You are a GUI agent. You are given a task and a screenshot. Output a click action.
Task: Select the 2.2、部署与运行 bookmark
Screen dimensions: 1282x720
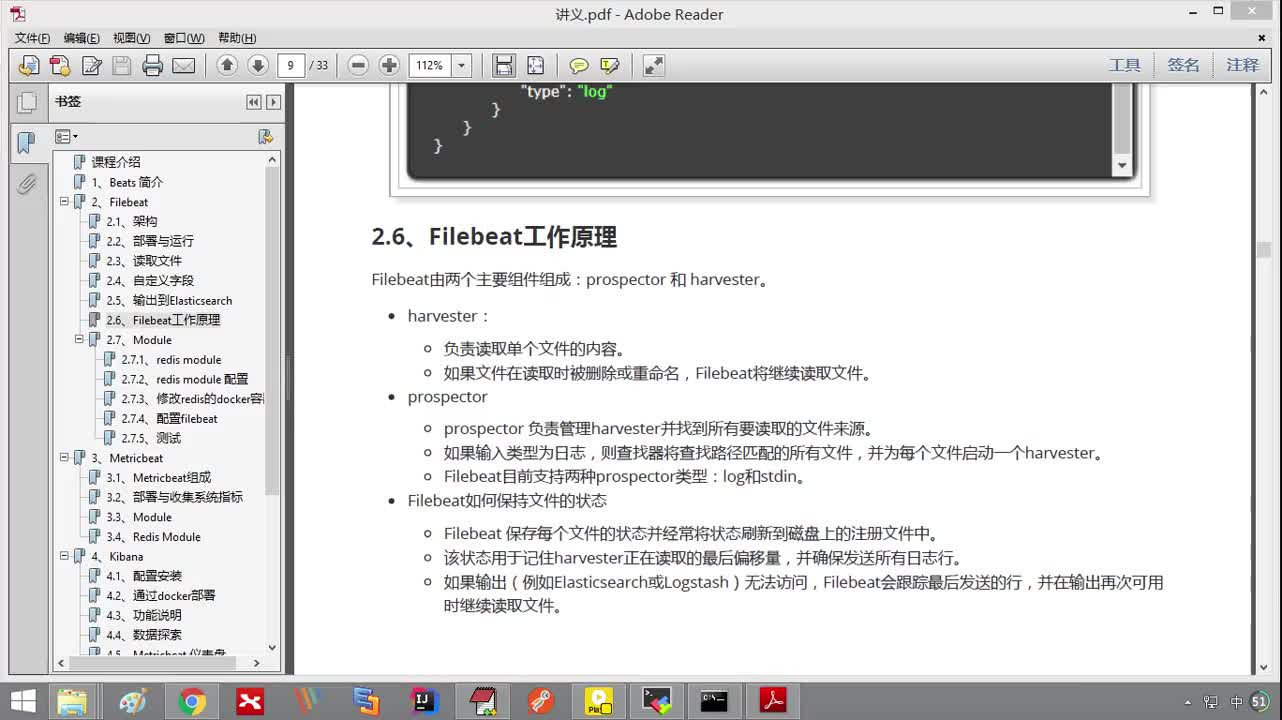[x=150, y=241]
